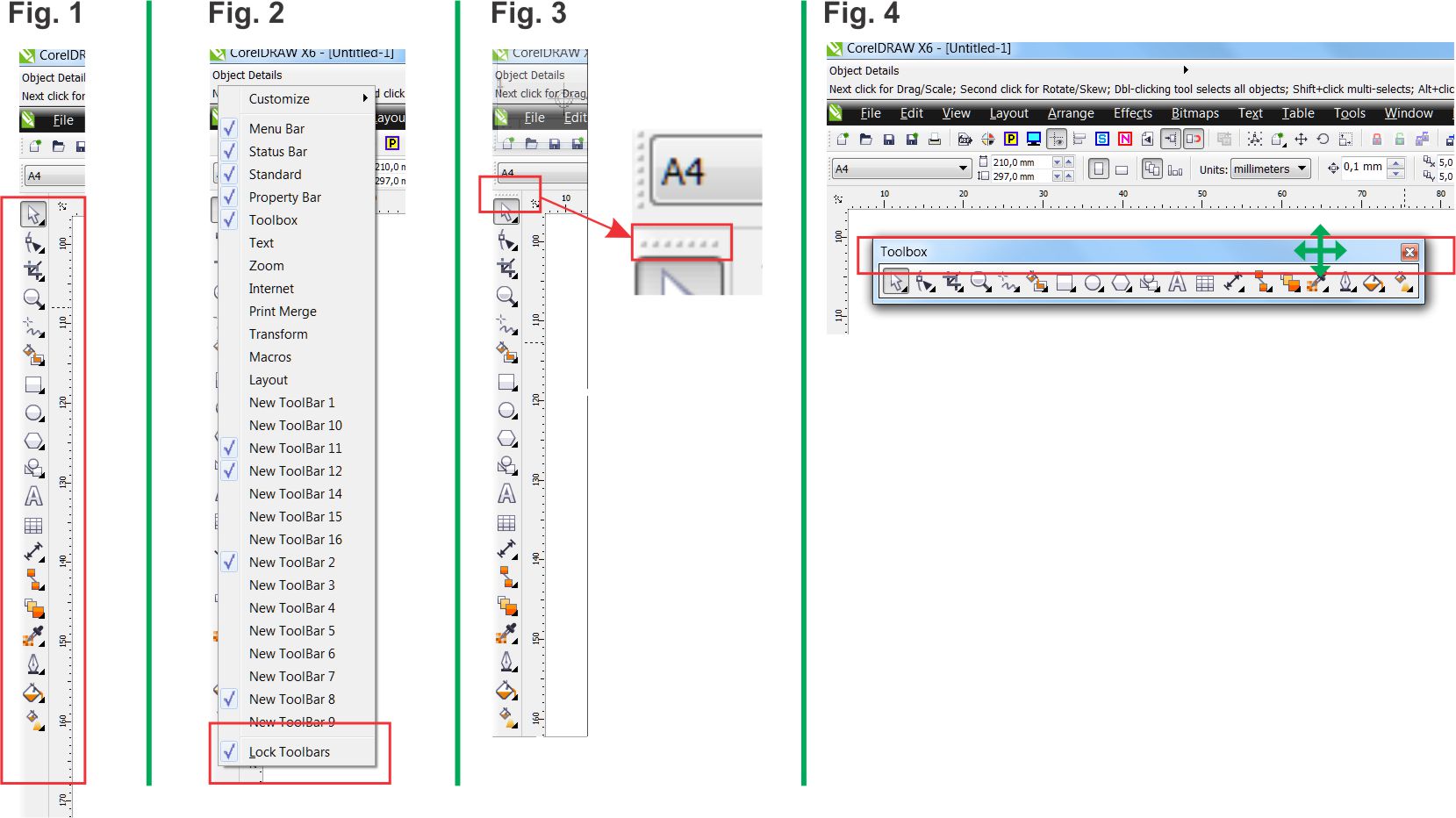1456x818 pixels.
Task: Open the Window menu in Fig. 4
Action: 1409,113
